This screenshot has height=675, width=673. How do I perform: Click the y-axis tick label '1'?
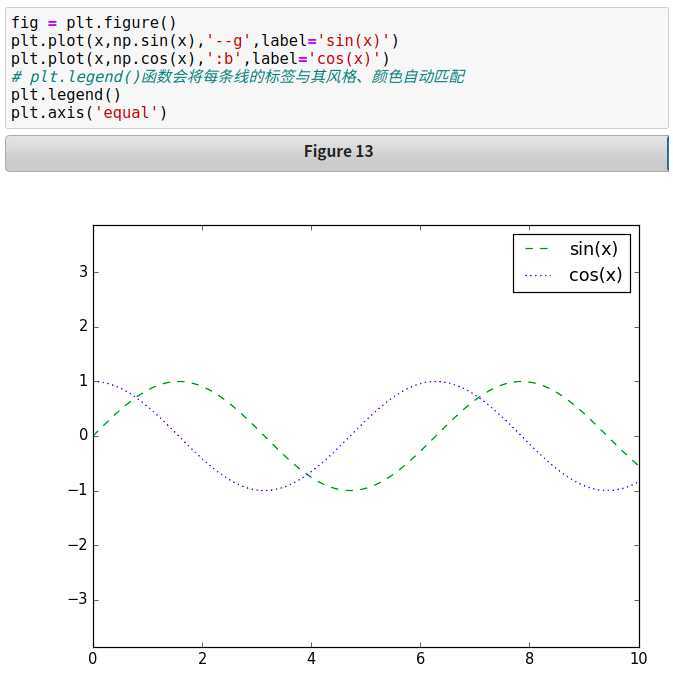coord(84,381)
